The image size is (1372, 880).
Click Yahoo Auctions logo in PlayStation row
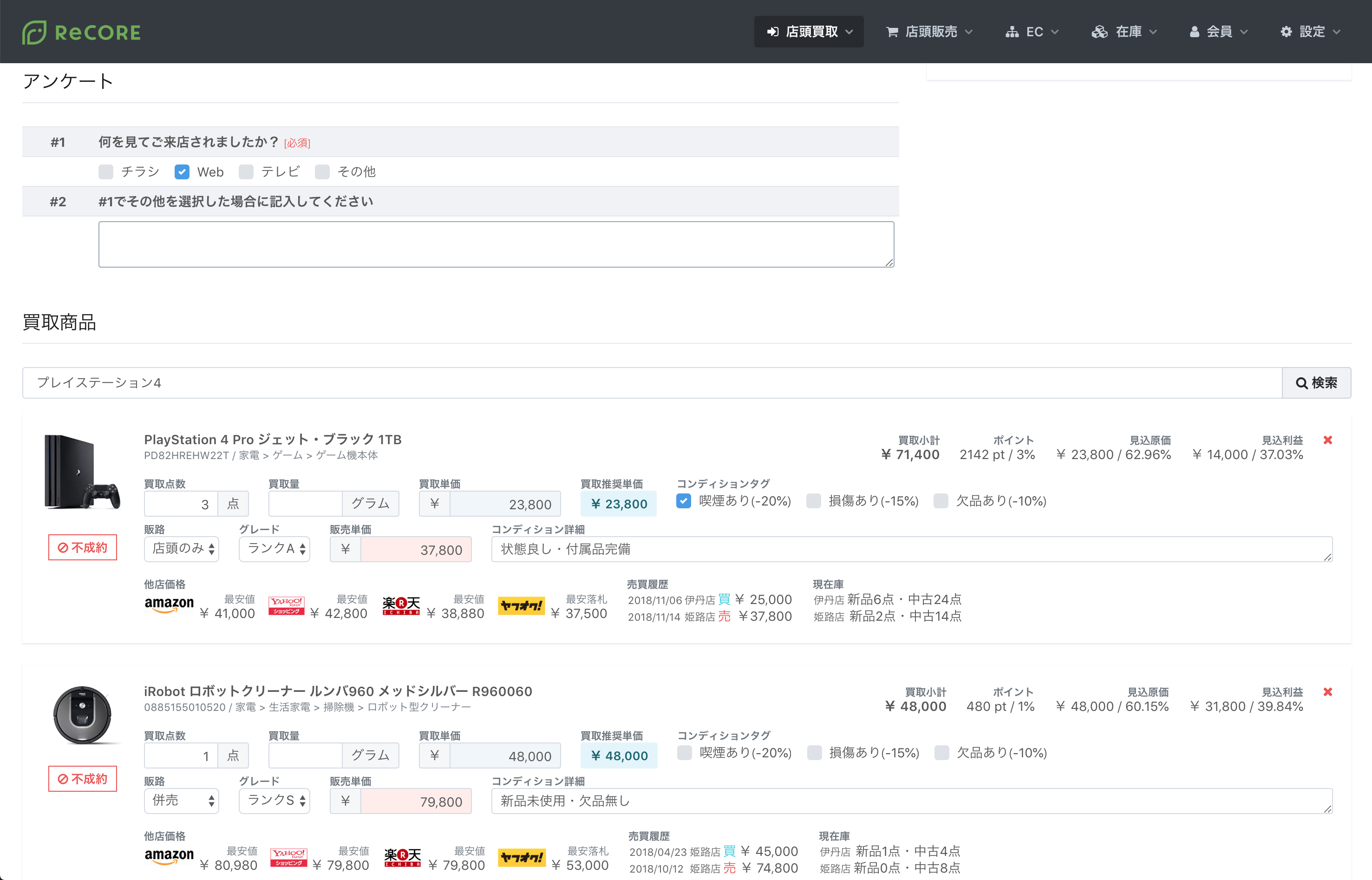point(521,606)
